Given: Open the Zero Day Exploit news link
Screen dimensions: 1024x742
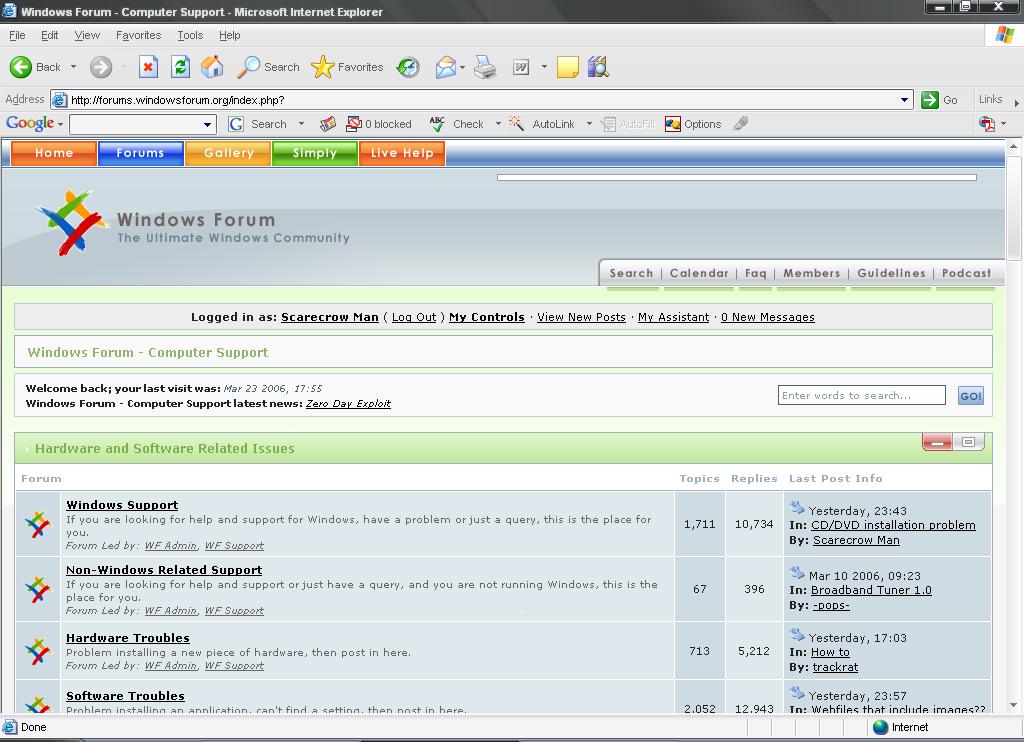Looking at the screenshot, I should 348,404.
